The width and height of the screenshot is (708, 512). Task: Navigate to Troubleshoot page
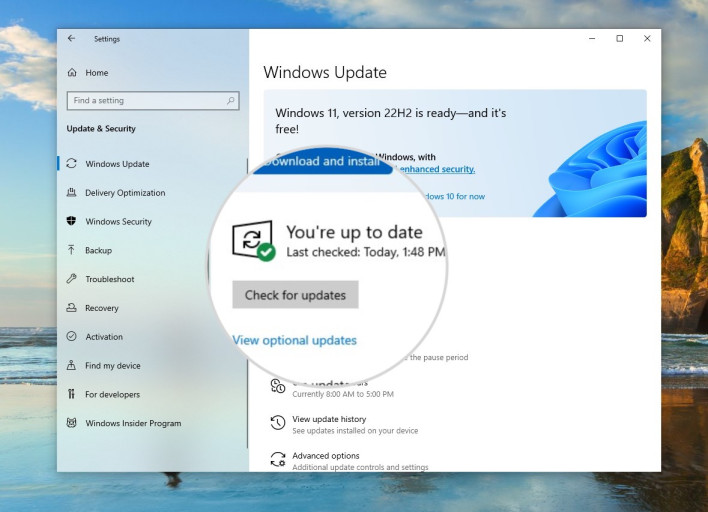click(x=152, y=279)
